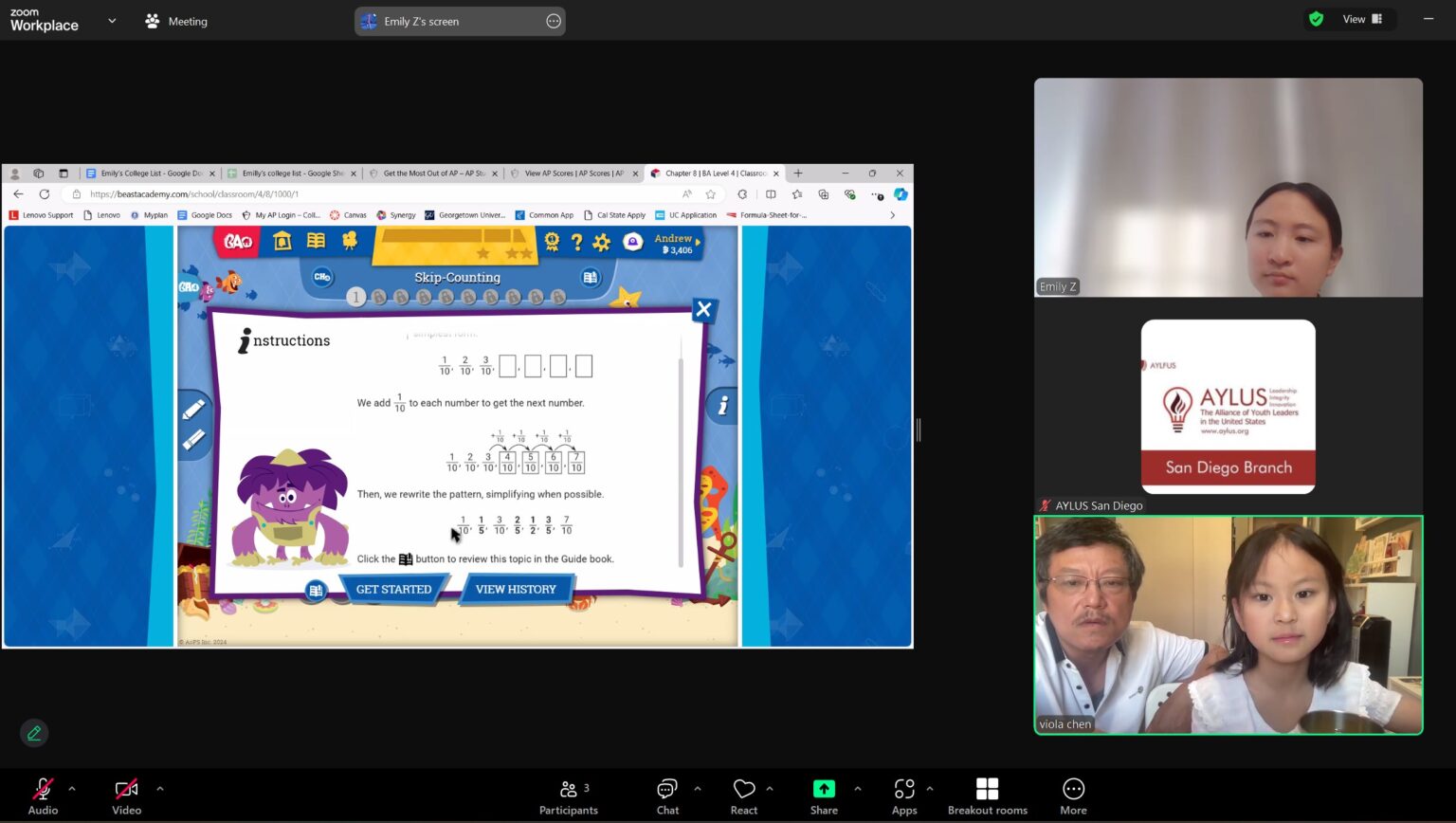Image resolution: width=1456 pixels, height=823 pixels.
Task: Open the Canvas bookmark
Action: click(348, 215)
